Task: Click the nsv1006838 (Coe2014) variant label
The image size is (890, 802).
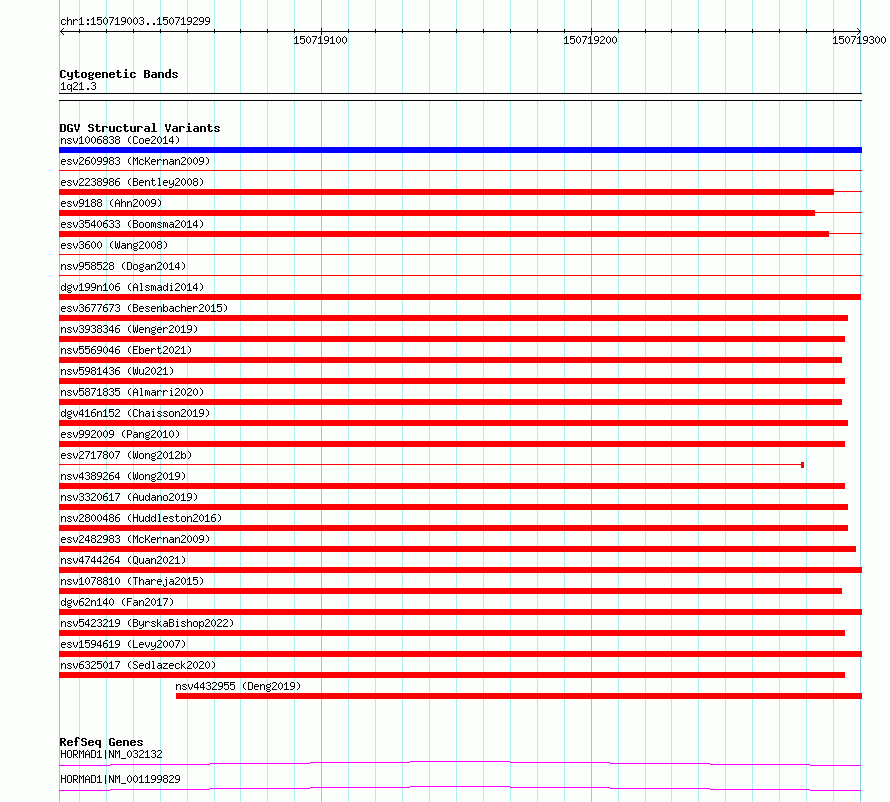Action: (x=120, y=140)
